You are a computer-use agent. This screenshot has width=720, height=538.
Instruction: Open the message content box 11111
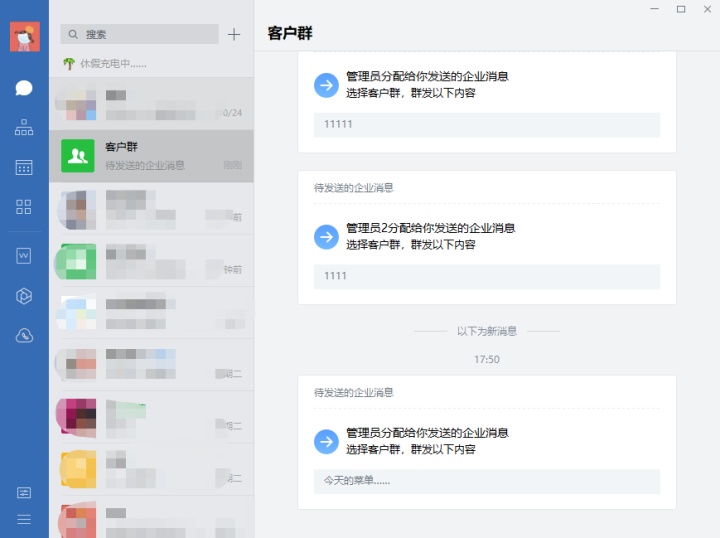tap(487, 124)
